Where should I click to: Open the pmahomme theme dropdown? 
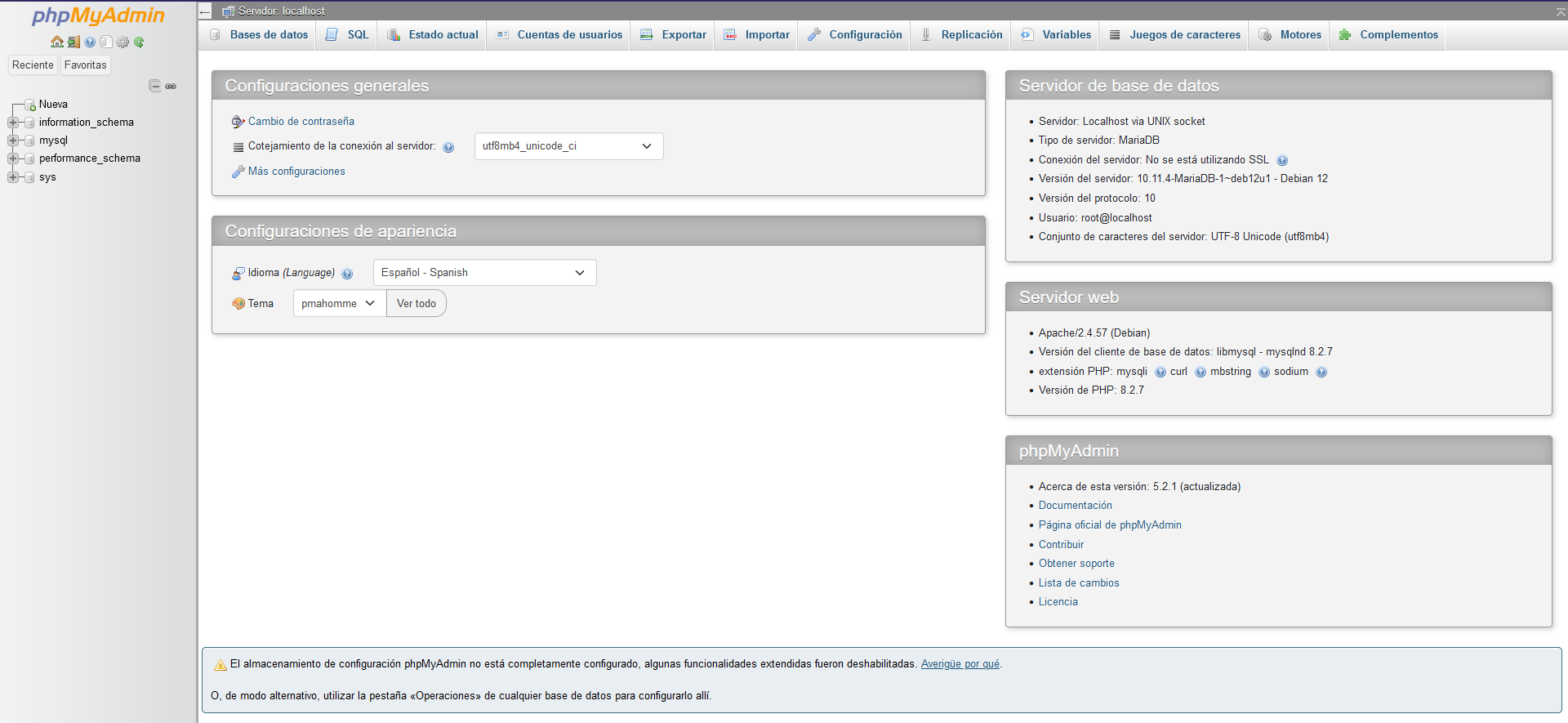pyautogui.click(x=339, y=303)
